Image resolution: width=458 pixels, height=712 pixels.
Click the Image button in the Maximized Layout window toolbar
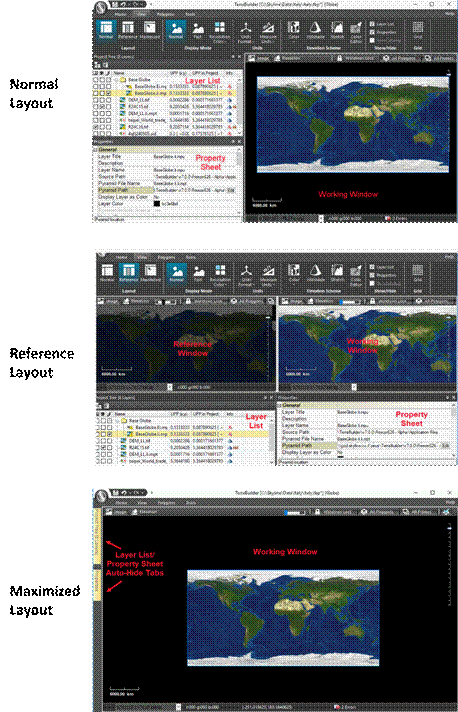(x=116, y=512)
